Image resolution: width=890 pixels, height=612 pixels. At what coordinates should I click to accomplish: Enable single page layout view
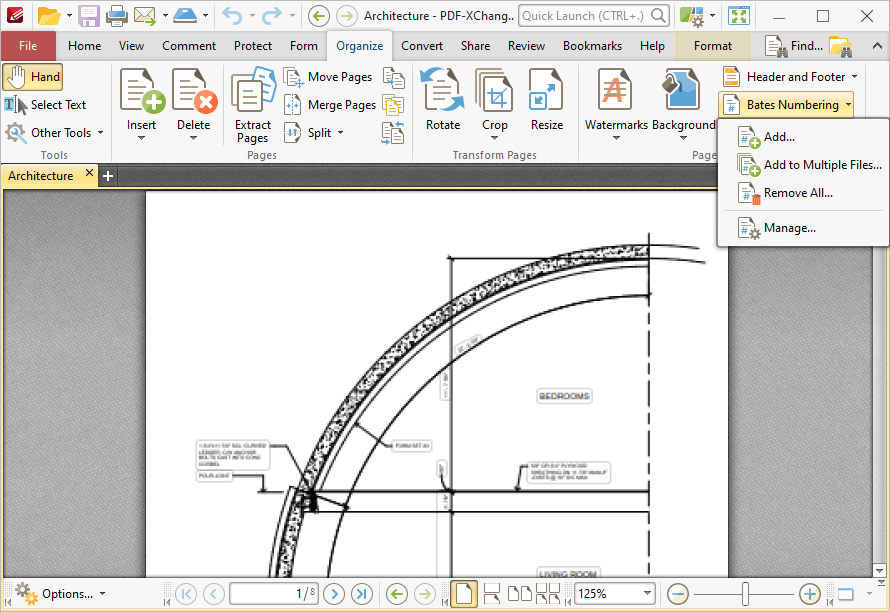coord(463,594)
